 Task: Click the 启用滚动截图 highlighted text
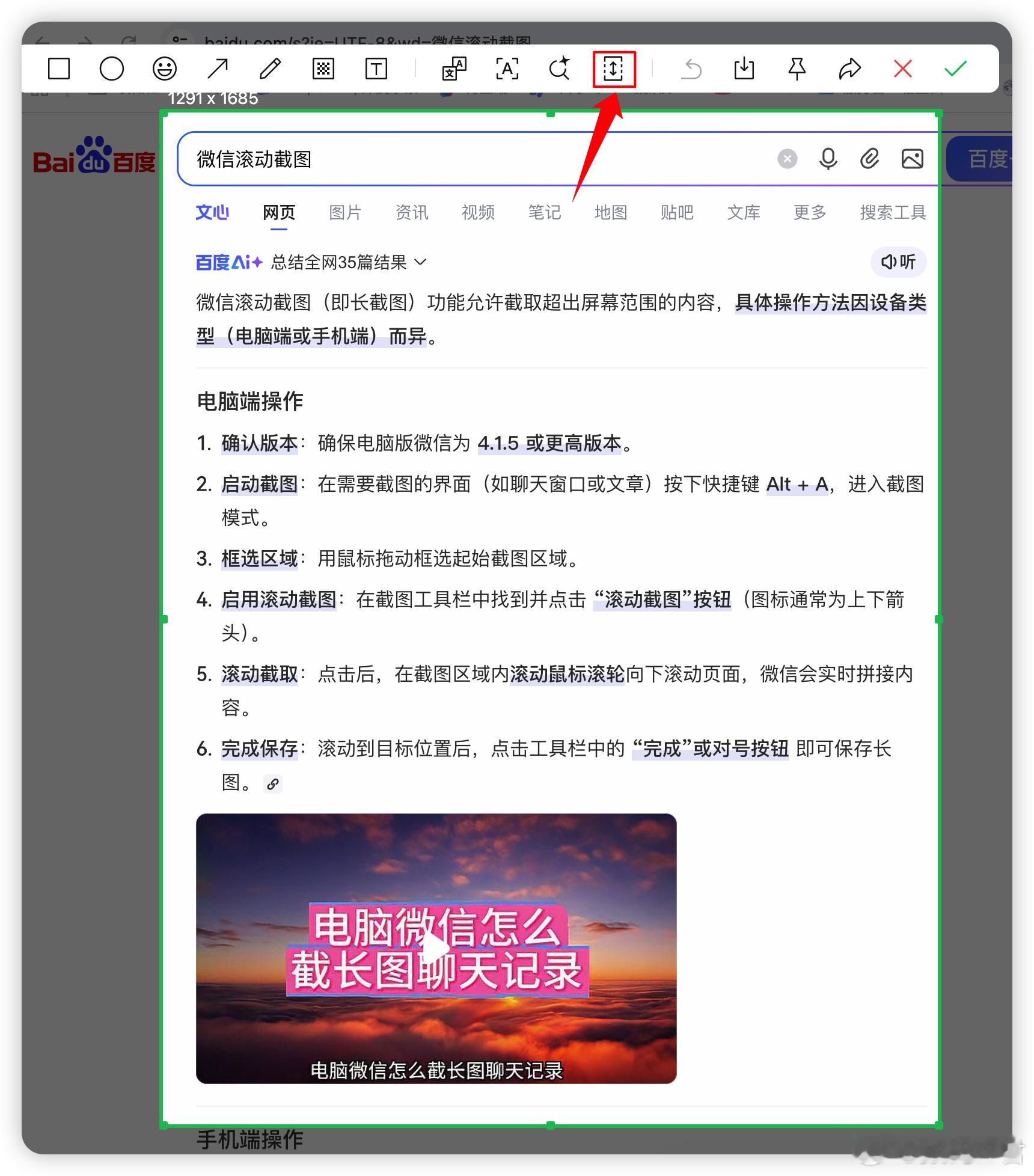point(279,599)
